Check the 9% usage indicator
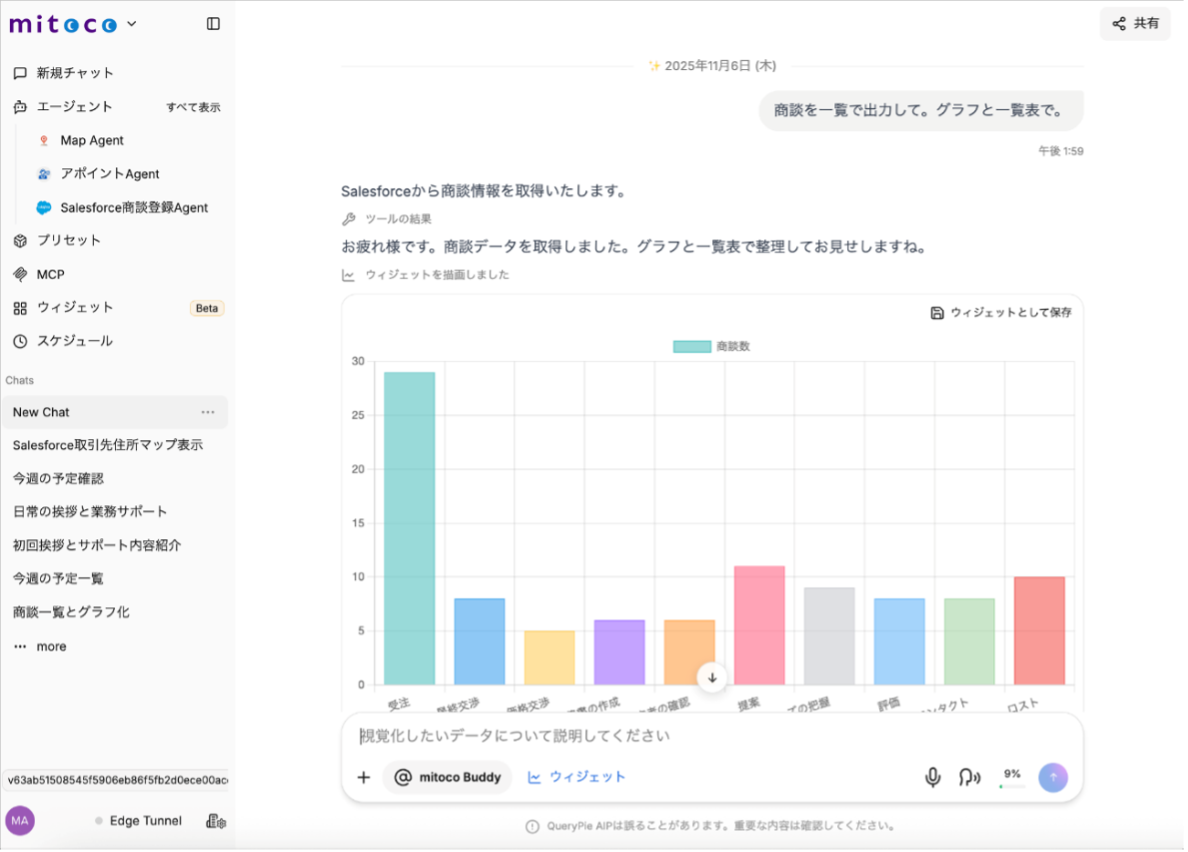1188x852 pixels. (1011, 776)
